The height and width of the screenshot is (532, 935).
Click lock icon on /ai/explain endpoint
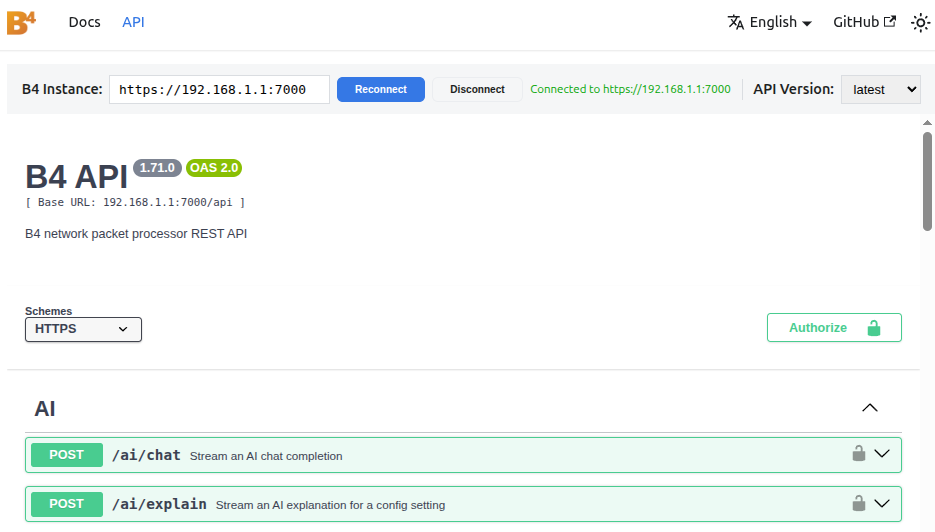(859, 503)
